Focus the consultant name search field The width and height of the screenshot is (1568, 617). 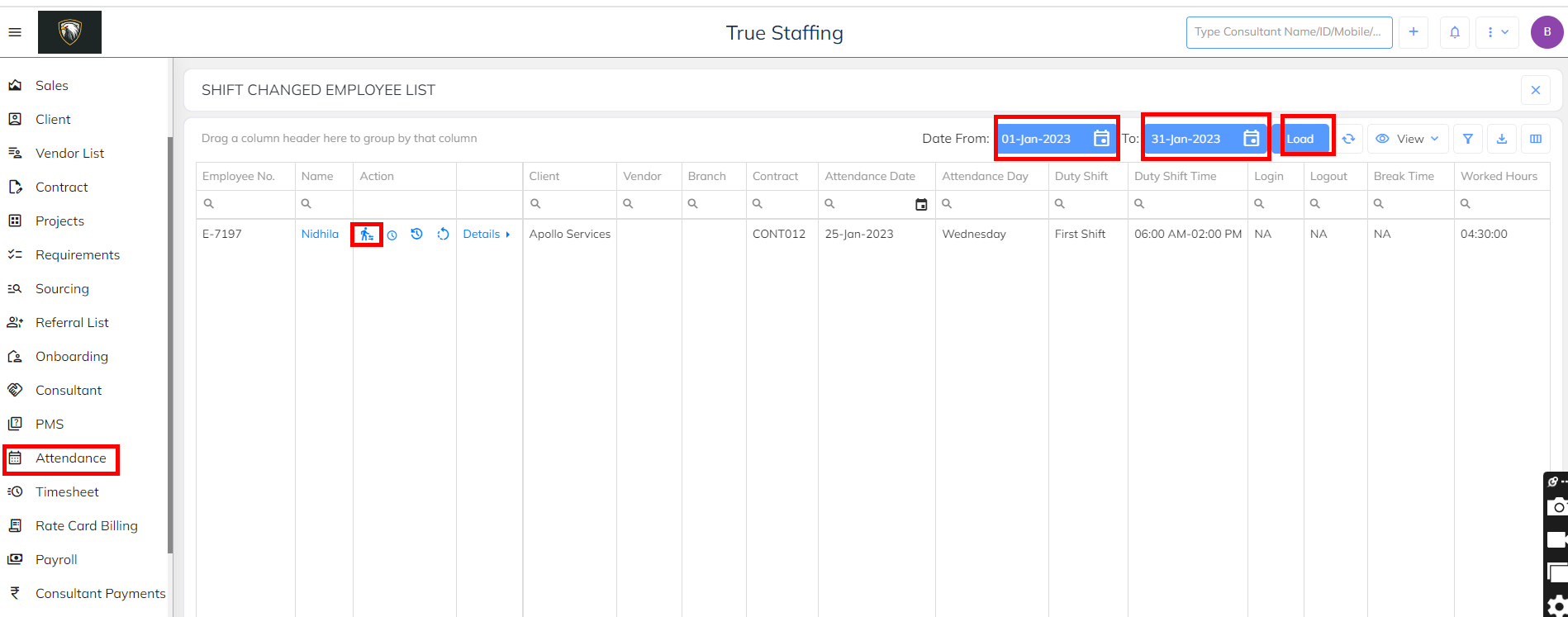point(1289,32)
